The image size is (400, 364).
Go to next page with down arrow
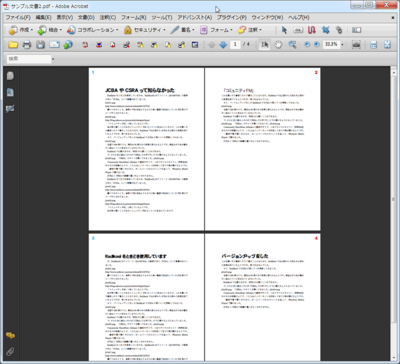click(x=223, y=45)
